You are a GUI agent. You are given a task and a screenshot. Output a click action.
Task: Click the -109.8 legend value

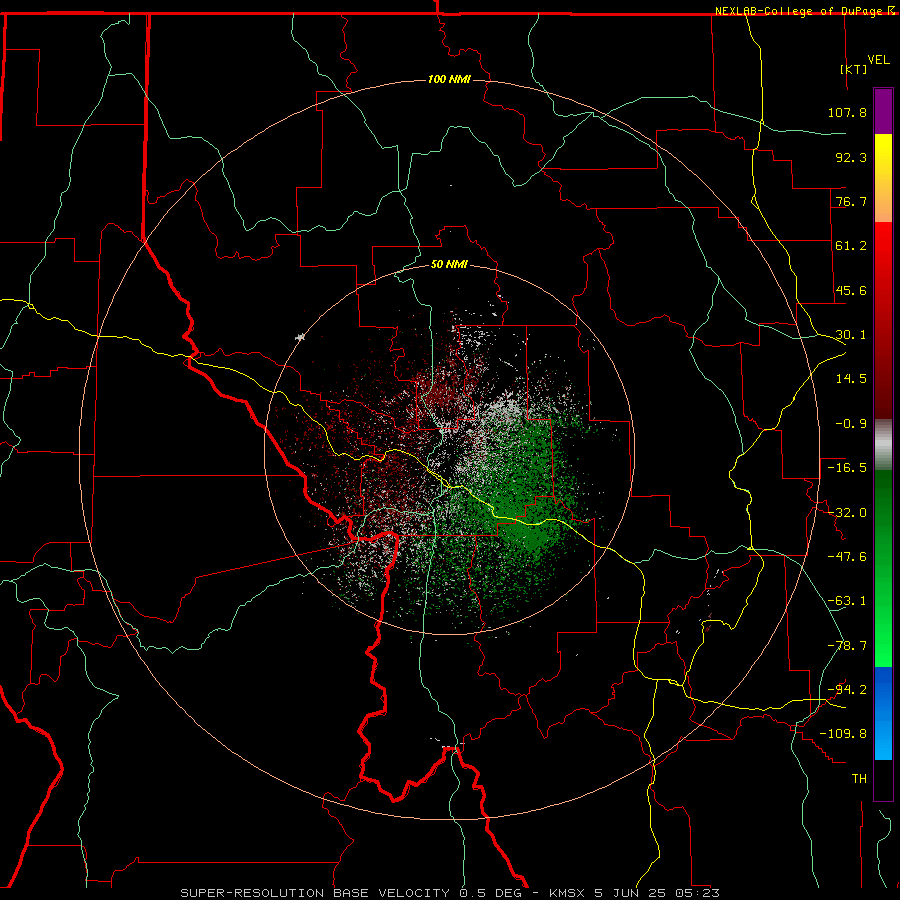[843, 734]
